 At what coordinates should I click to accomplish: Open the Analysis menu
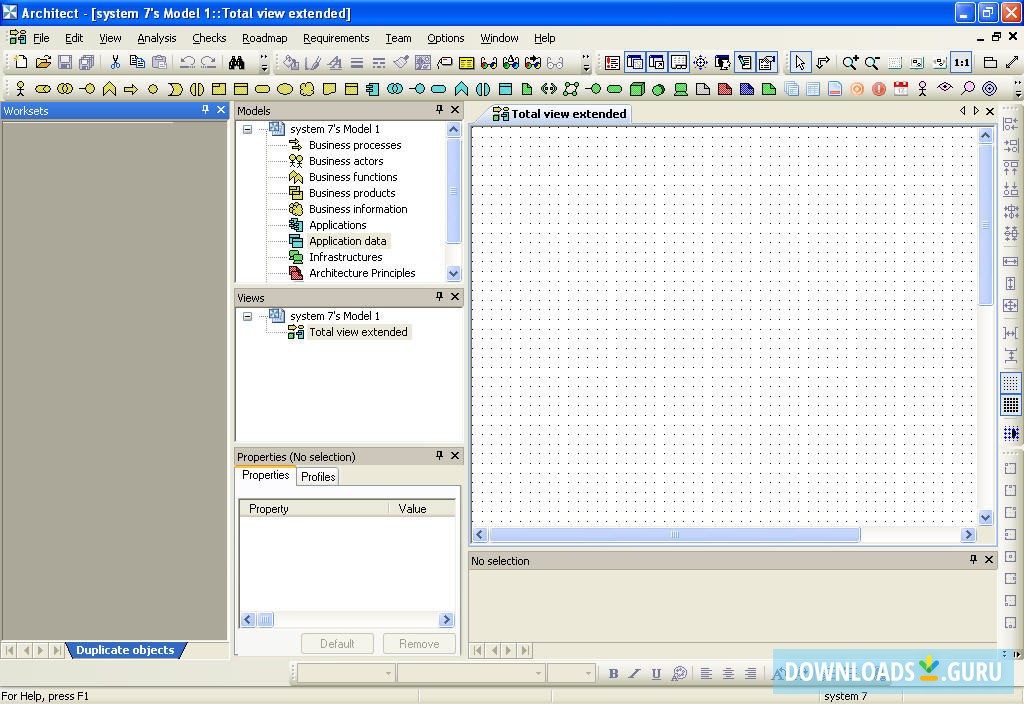156,38
